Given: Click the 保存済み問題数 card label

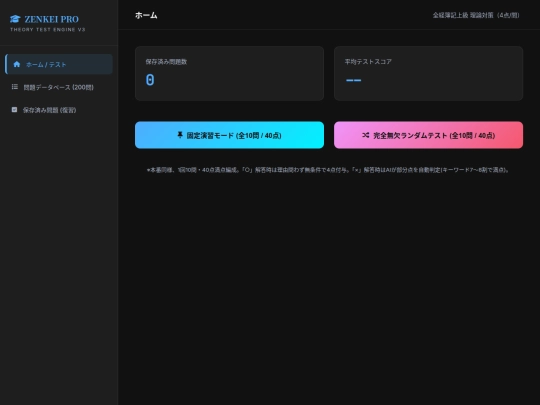Looking at the screenshot, I should (166, 62).
